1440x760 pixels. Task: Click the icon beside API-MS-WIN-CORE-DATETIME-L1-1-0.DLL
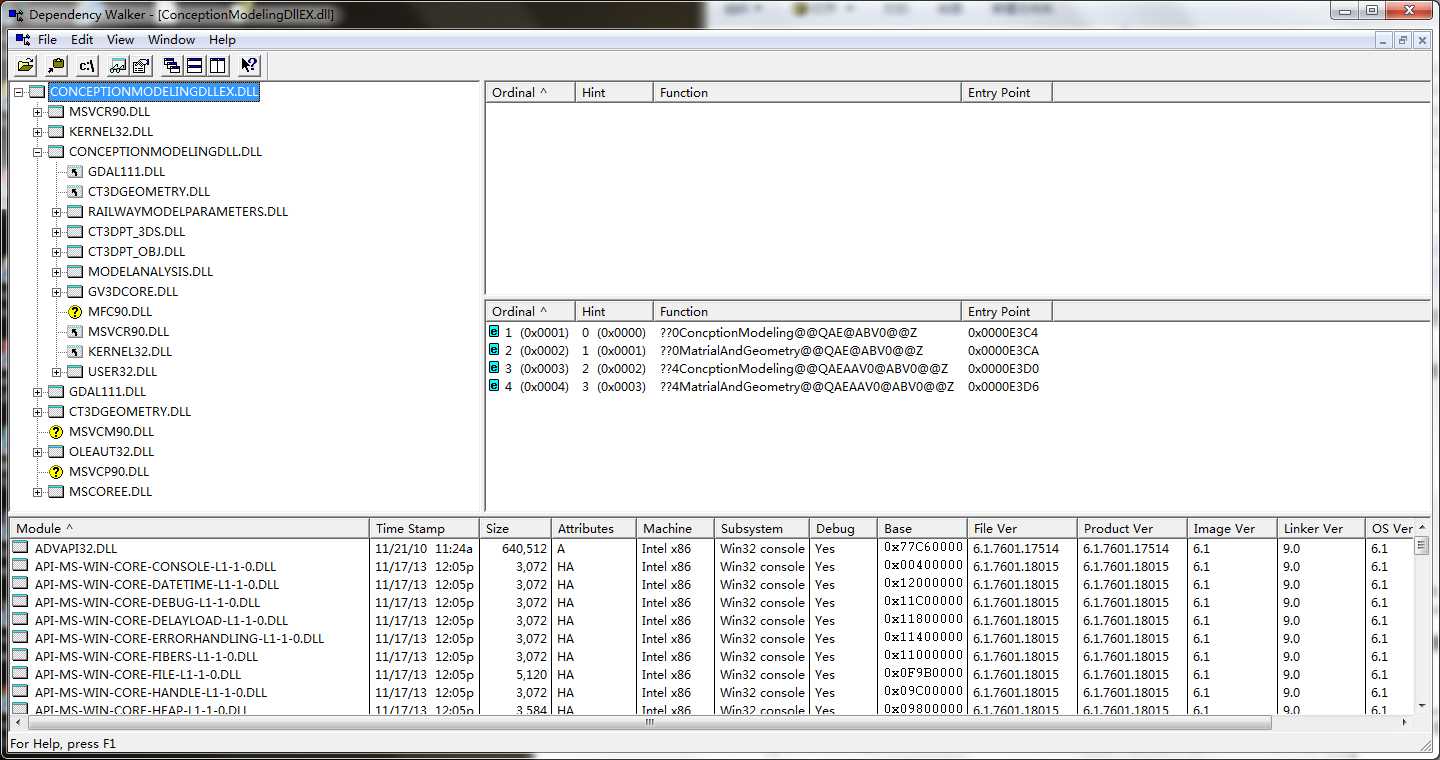(20, 584)
